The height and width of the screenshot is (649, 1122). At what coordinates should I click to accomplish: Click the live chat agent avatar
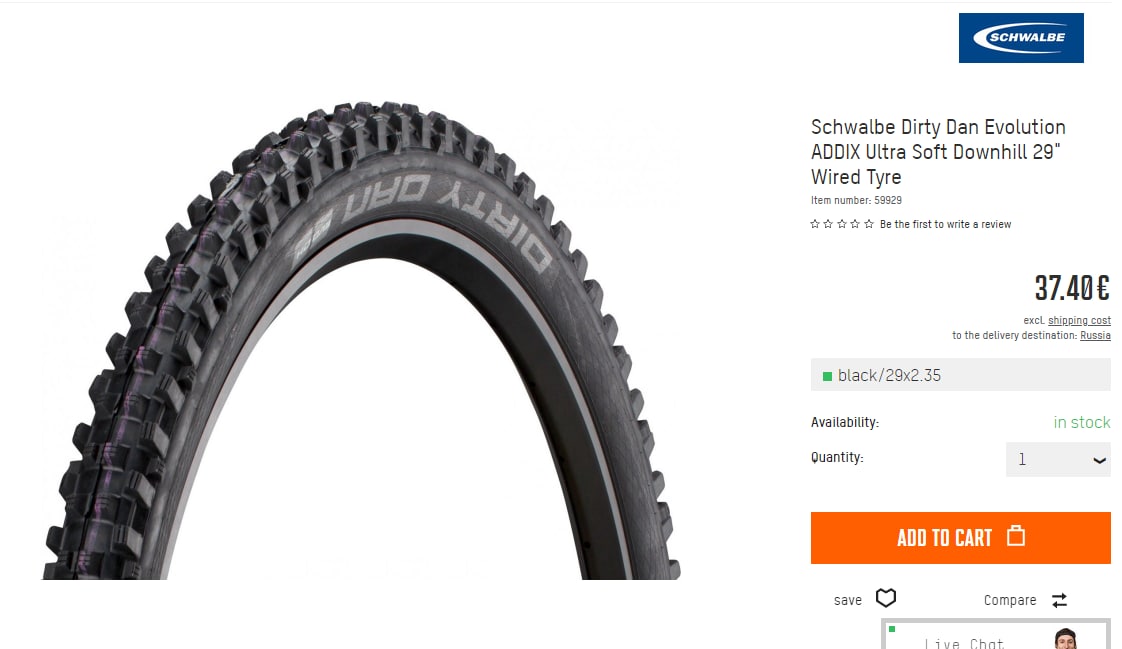coord(1065,638)
